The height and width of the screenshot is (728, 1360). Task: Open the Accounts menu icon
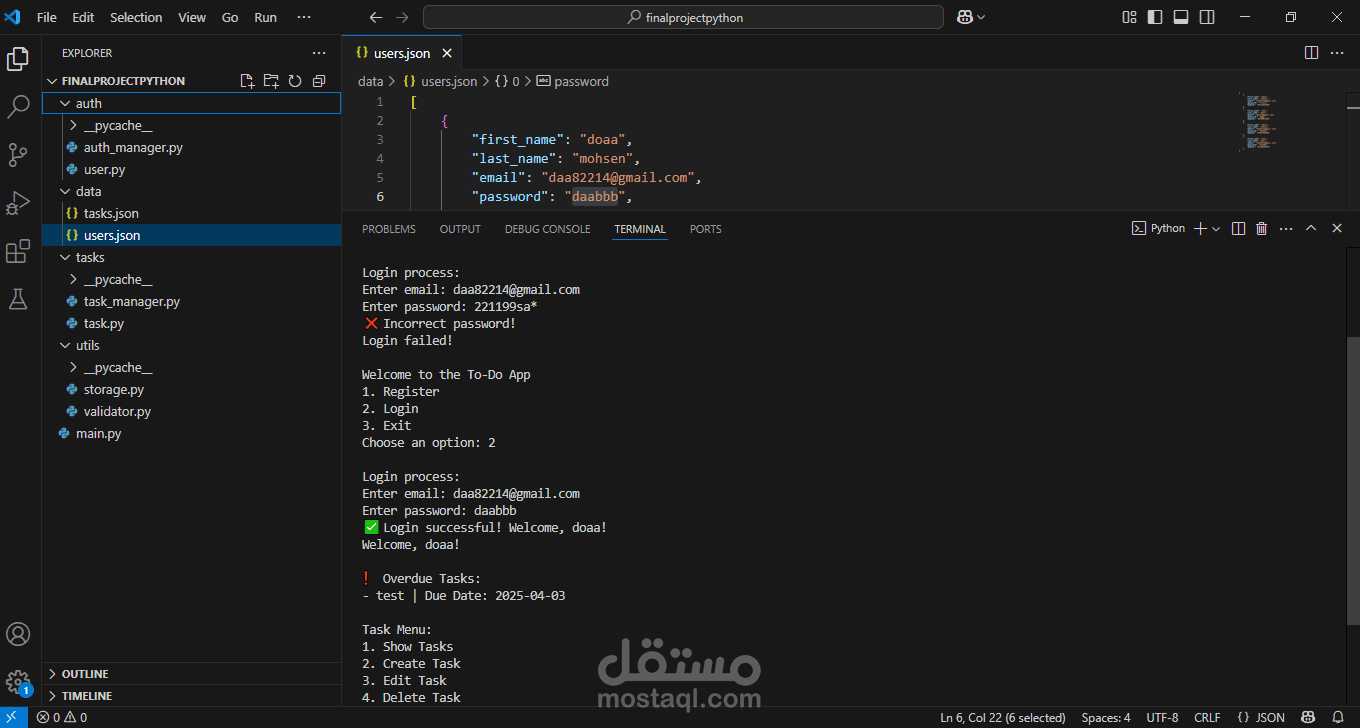tap(18, 634)
